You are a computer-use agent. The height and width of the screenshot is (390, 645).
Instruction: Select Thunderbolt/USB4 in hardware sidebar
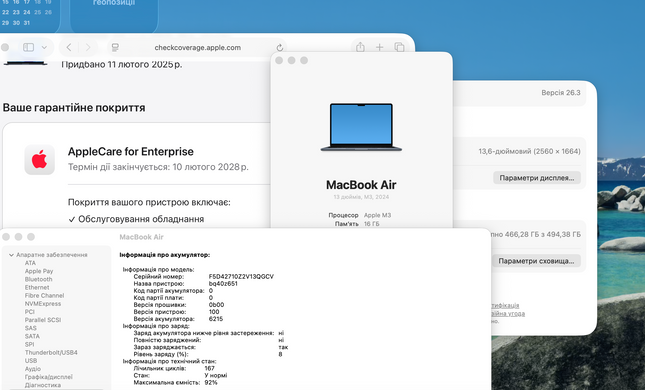[x=51, y=353]
